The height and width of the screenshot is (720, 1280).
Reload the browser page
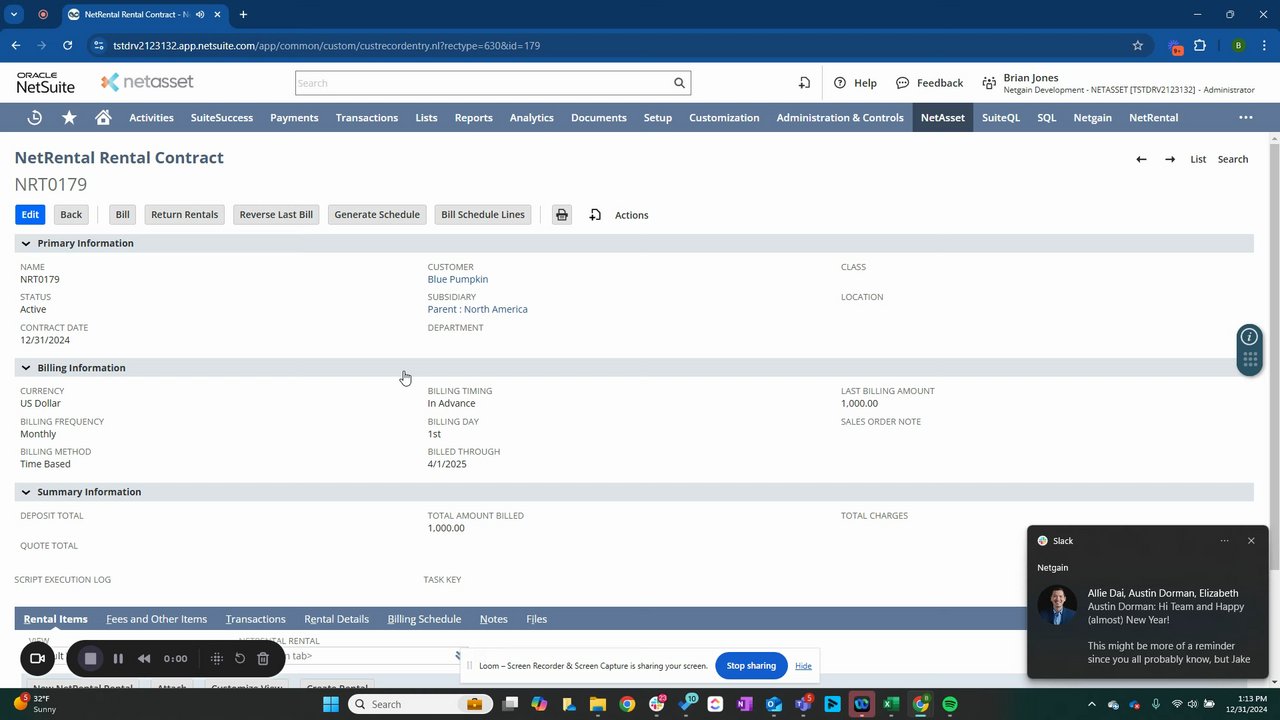[67, 45]
